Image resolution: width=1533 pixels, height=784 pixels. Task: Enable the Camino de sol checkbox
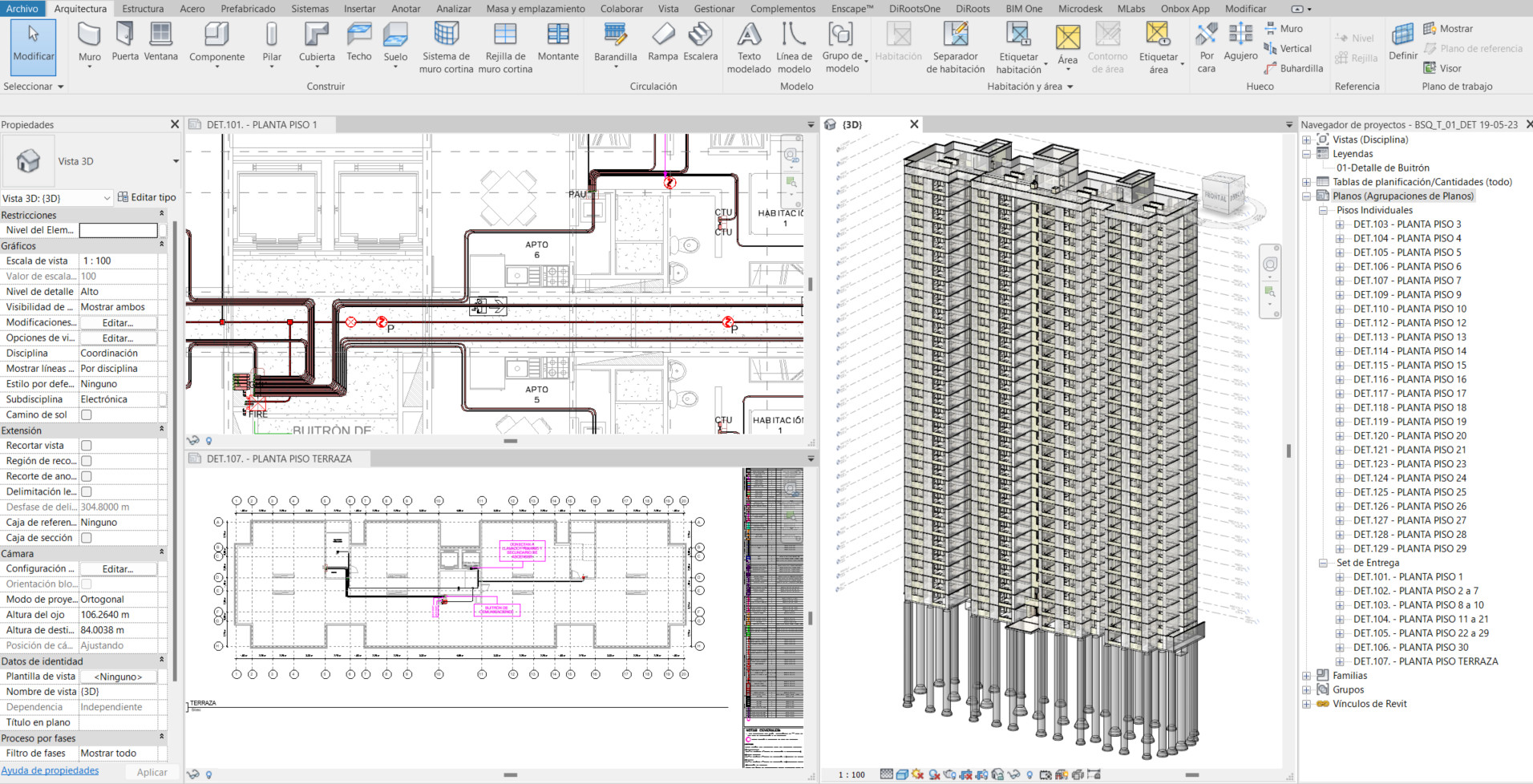tap(87, 415)
